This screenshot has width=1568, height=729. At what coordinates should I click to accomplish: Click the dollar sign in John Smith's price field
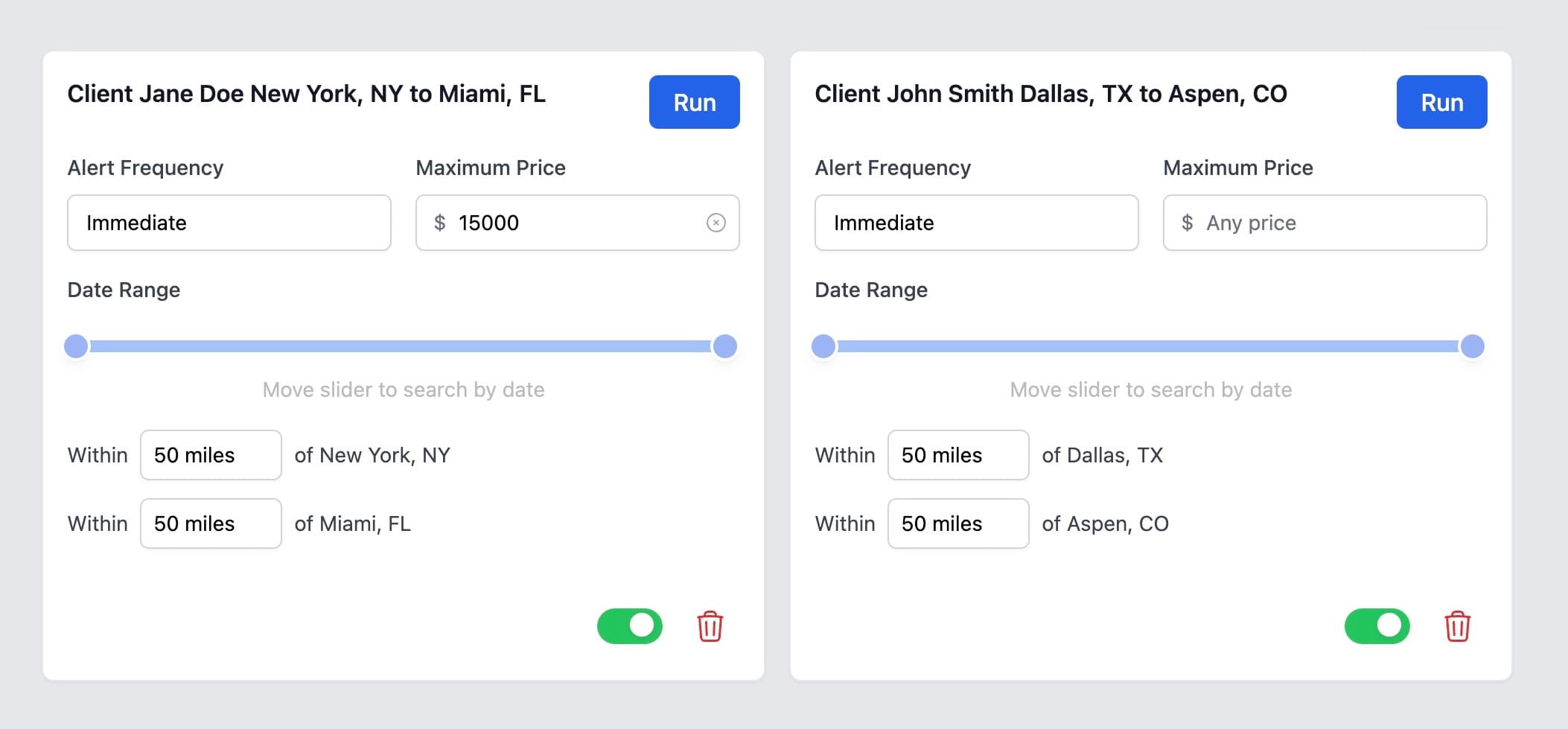pyautogui.click(x=1187, y=222)
